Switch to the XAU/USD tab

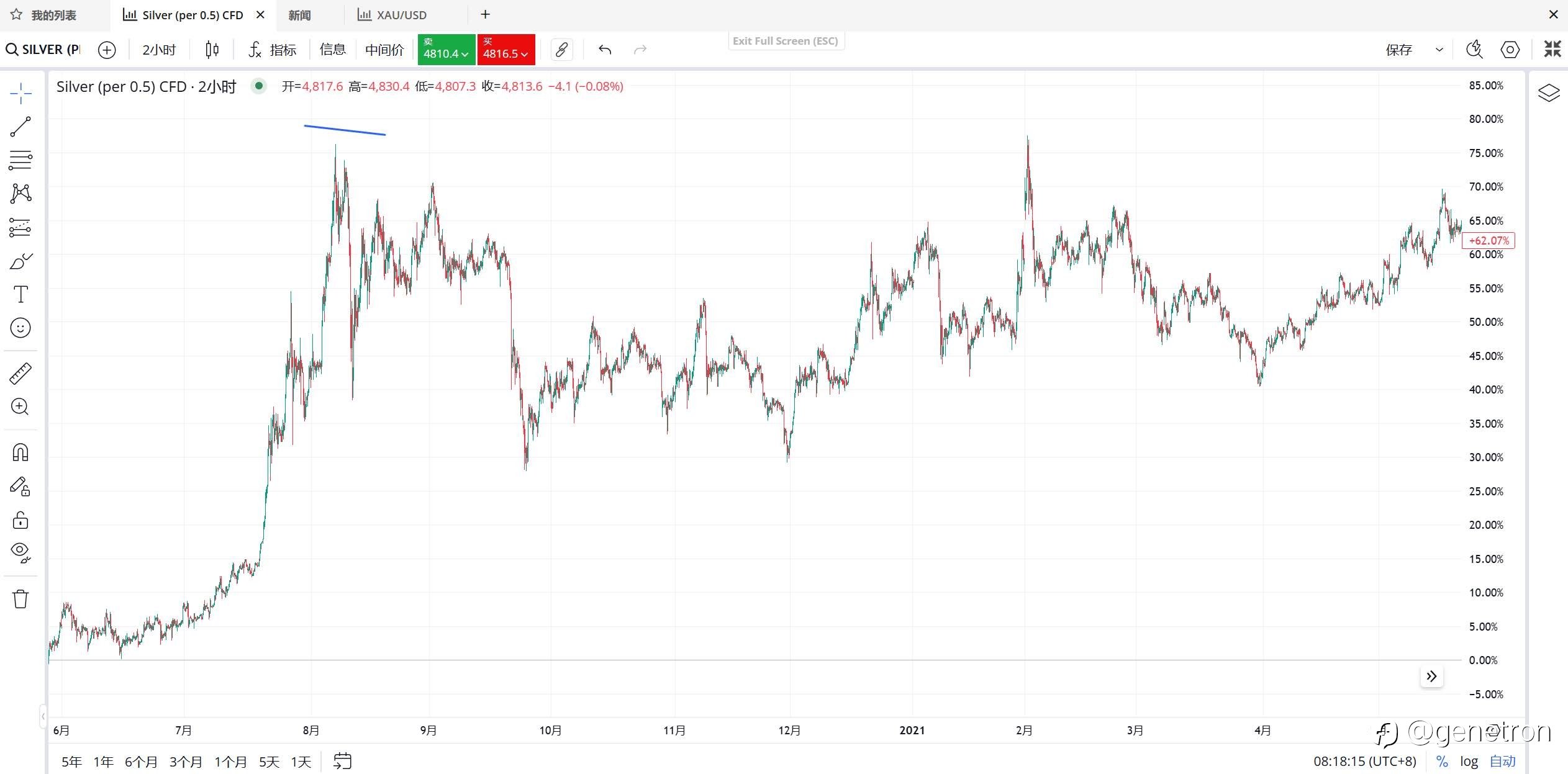click(401, 15)
